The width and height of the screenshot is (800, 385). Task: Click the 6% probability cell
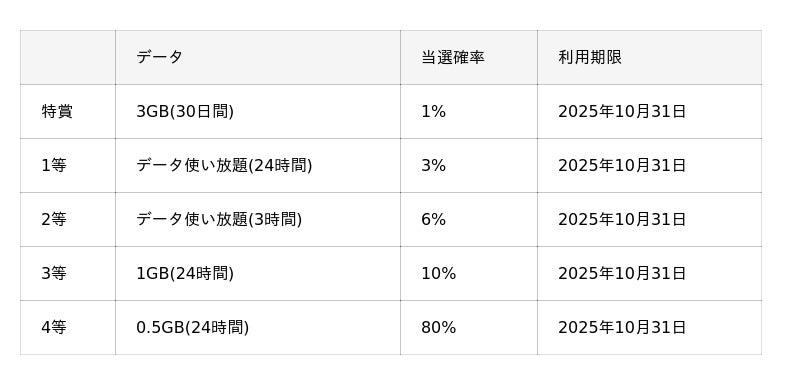tap(433, 219)
